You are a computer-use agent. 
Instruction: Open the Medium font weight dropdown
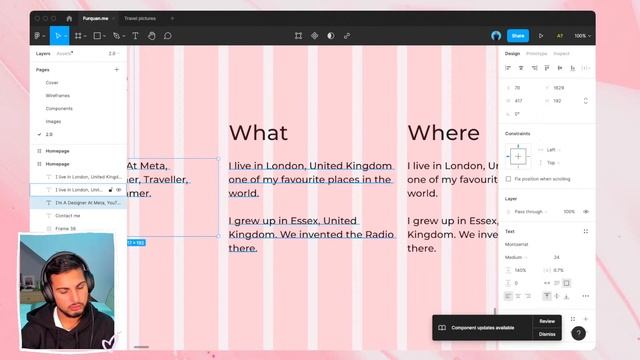516,257
